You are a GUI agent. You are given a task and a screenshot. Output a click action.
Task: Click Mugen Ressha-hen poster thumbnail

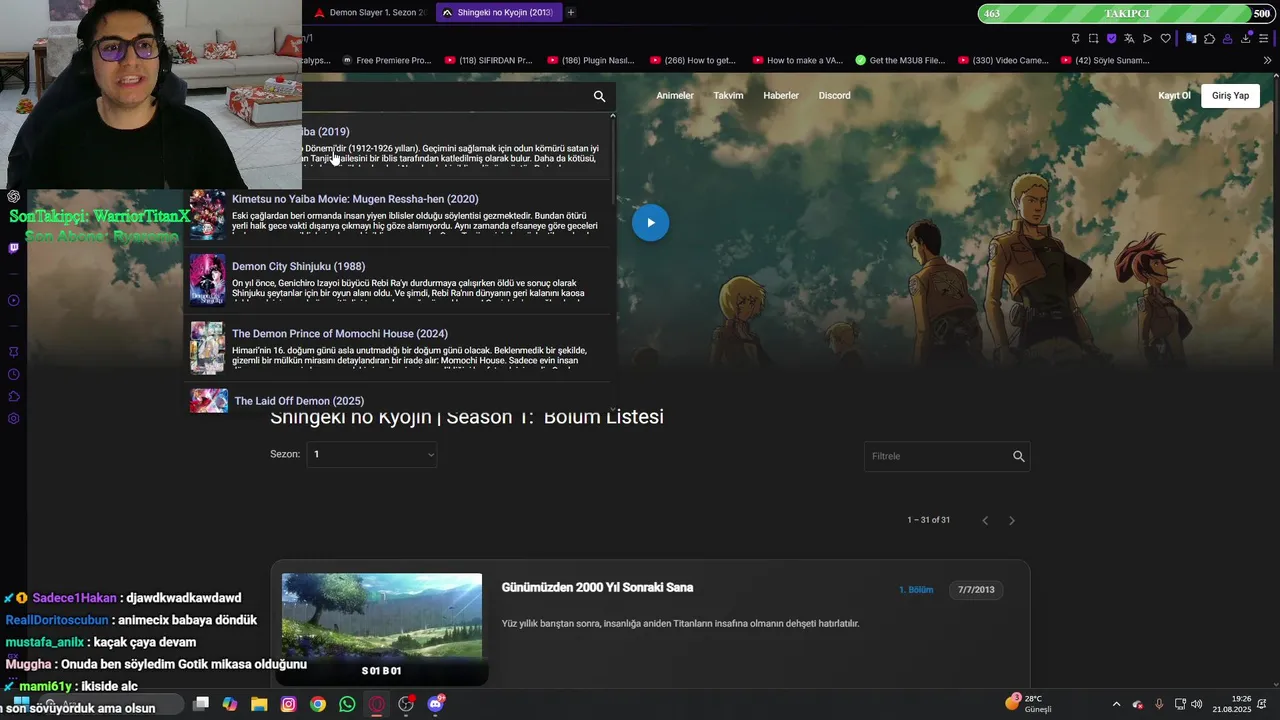(208, 215)
